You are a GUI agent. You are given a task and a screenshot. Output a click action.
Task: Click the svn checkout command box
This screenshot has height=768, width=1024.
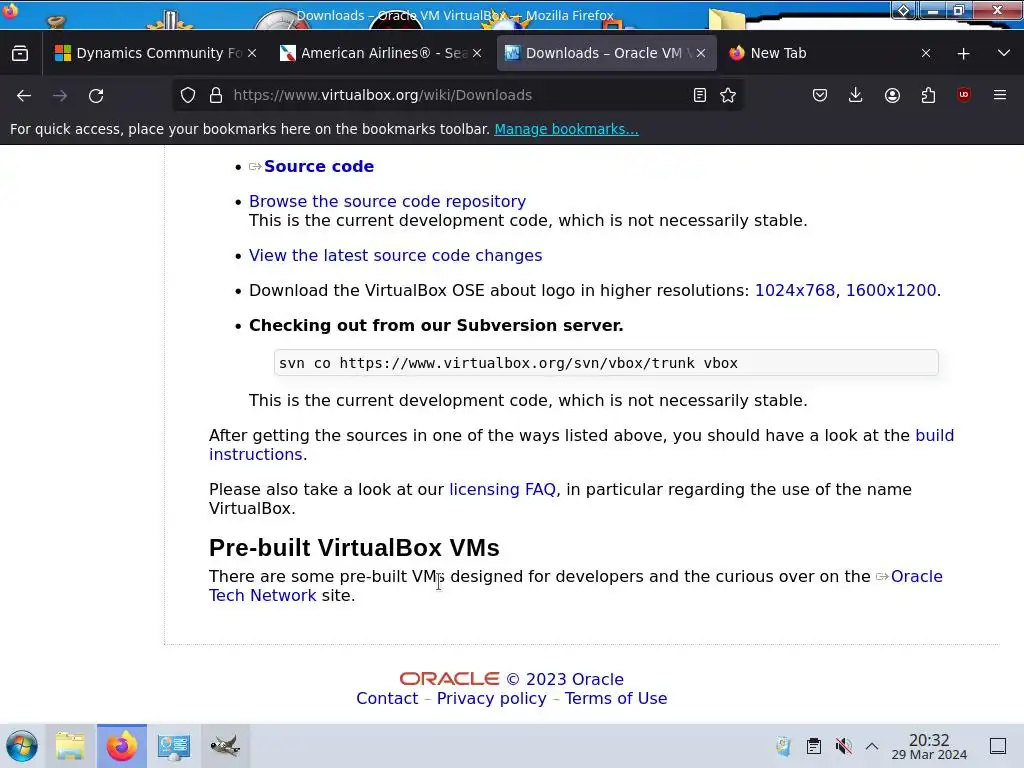pos(606,363)
